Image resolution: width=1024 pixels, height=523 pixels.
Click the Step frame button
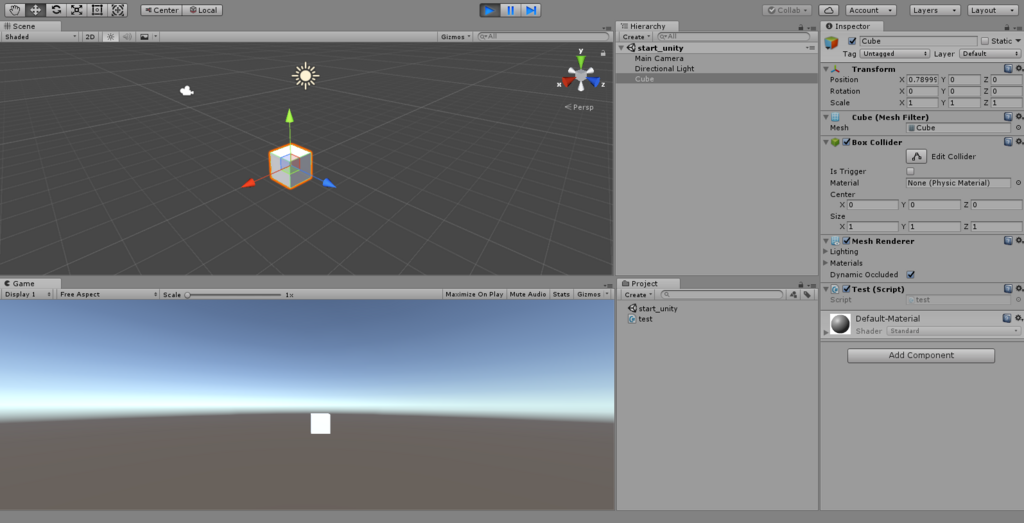pyautogui.click(x=531, y=10)
